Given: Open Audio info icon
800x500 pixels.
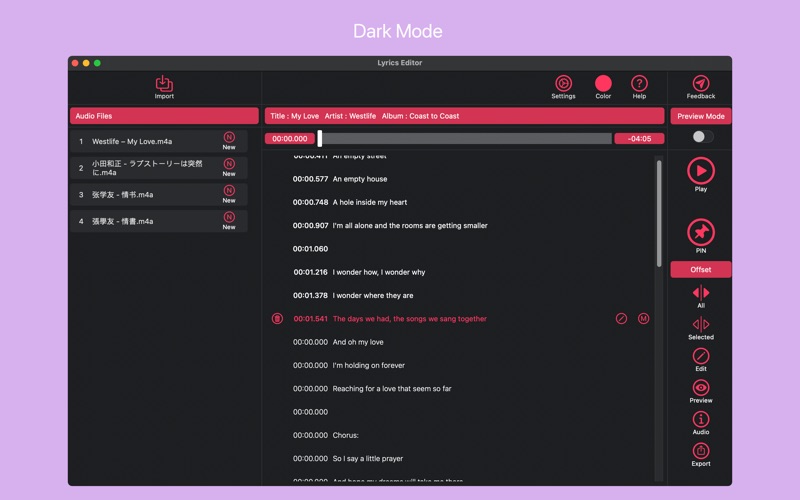Looking at the screenshot, I should (701, 419).
